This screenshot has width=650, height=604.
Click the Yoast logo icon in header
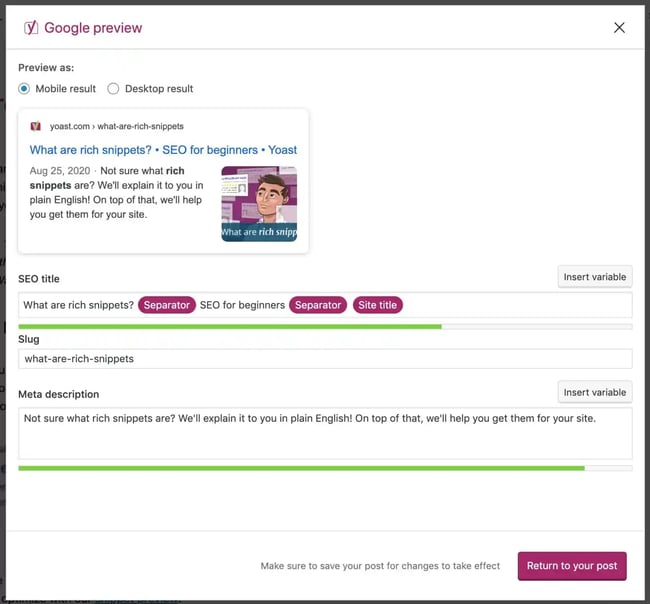(x=31, y=27)
